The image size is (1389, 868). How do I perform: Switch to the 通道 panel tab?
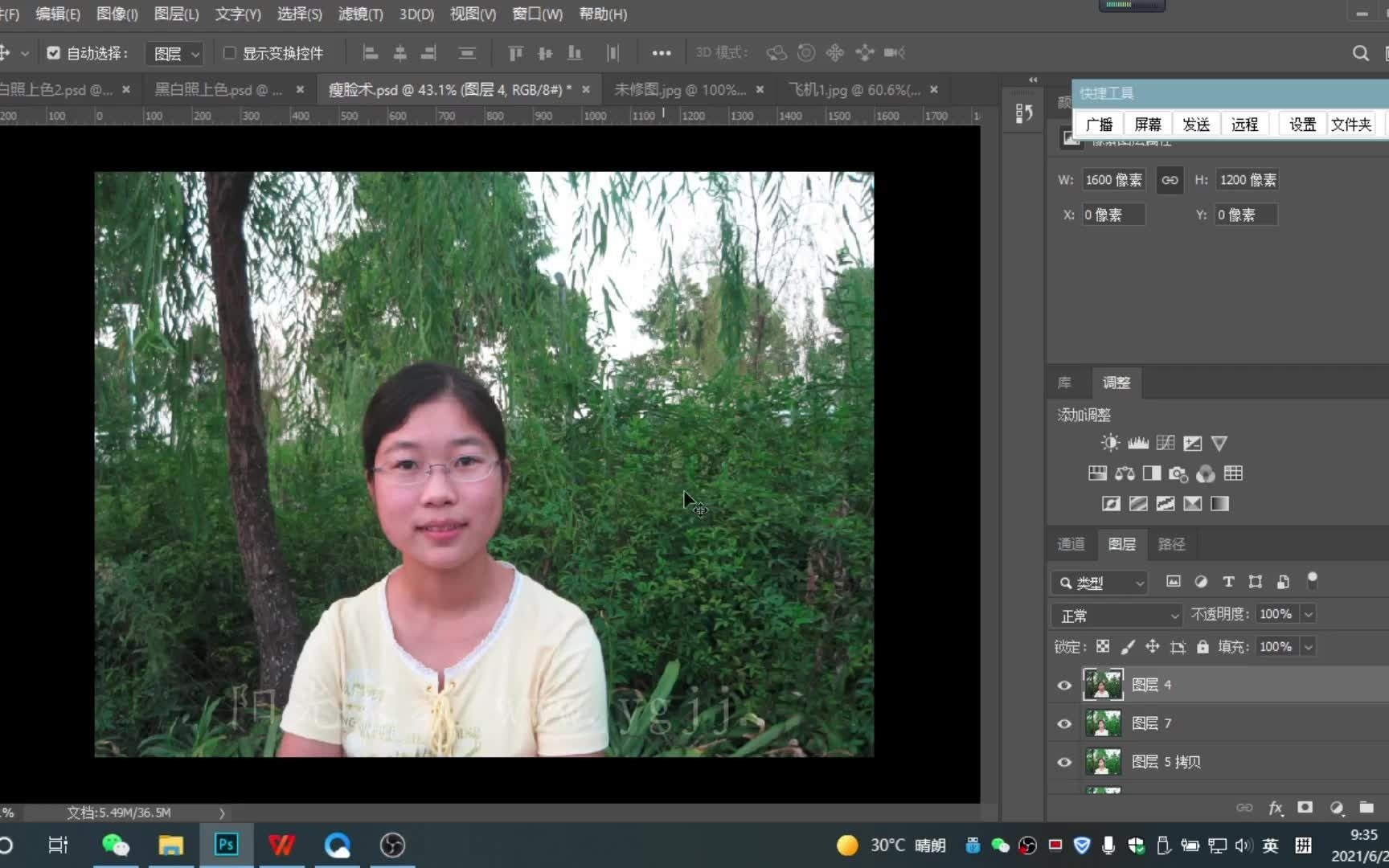coord(1071,544)
